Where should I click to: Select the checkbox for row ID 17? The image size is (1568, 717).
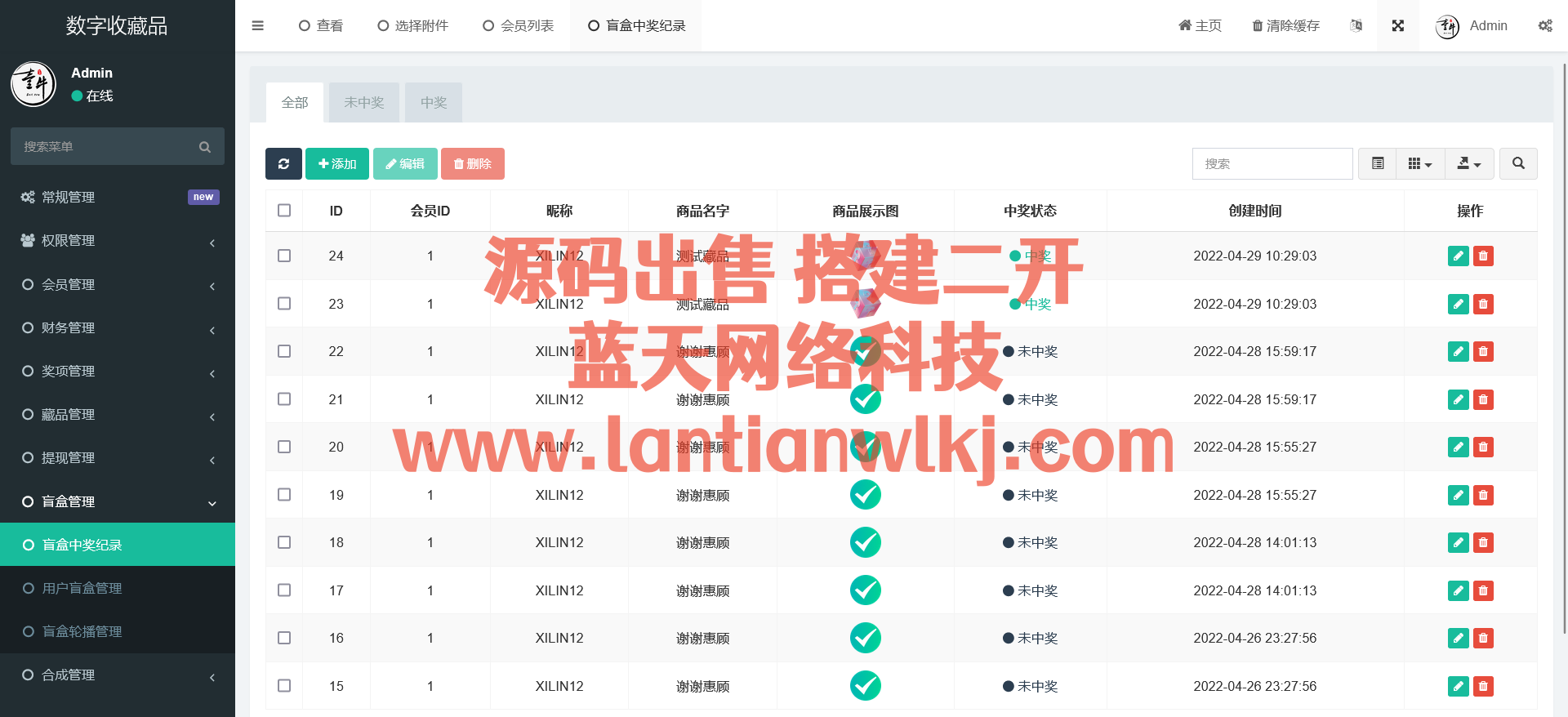coord(284,590)
